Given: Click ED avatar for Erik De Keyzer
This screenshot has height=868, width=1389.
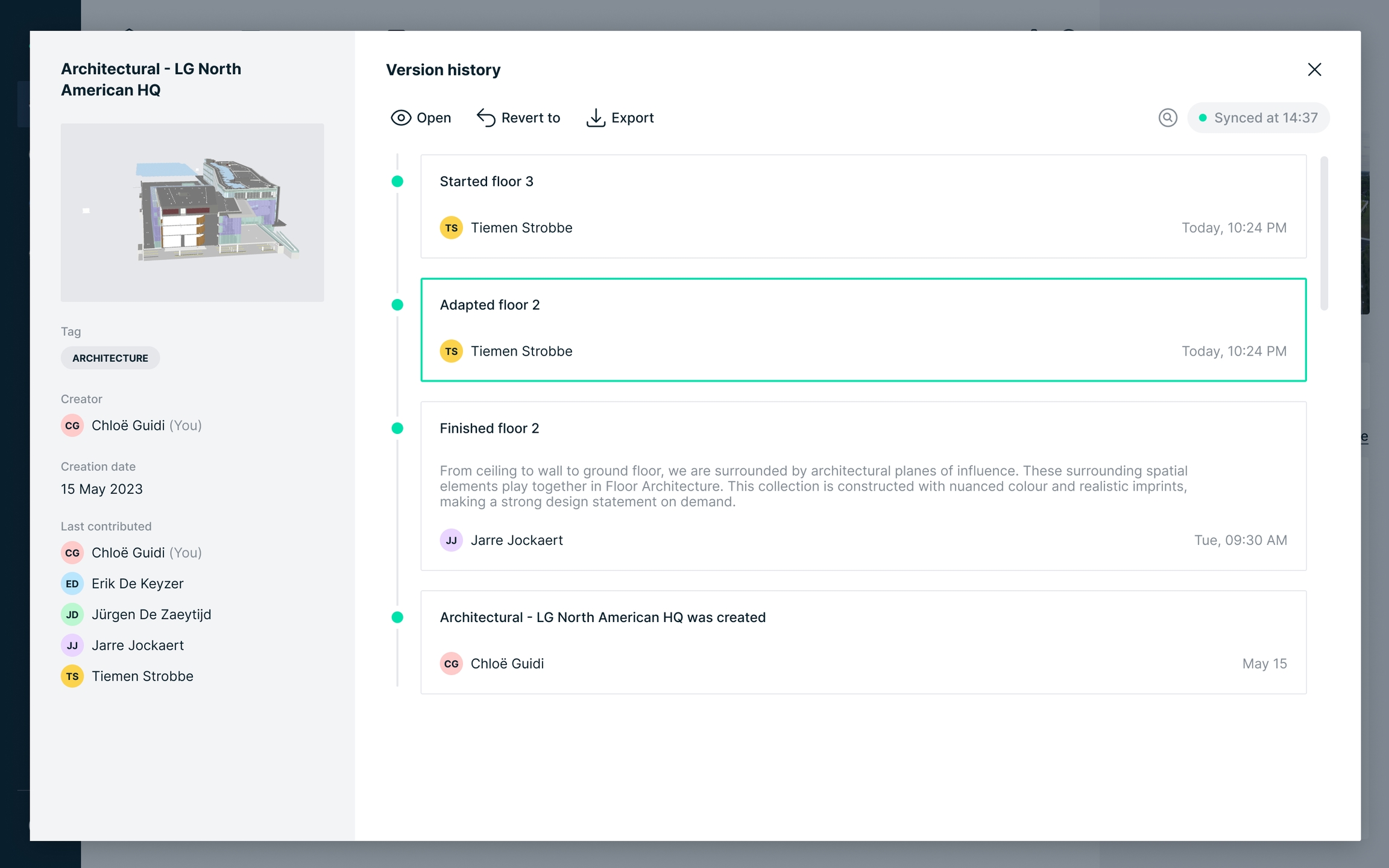Looking at the screenshot, I should pyautogui.click(x=72, y=583).
